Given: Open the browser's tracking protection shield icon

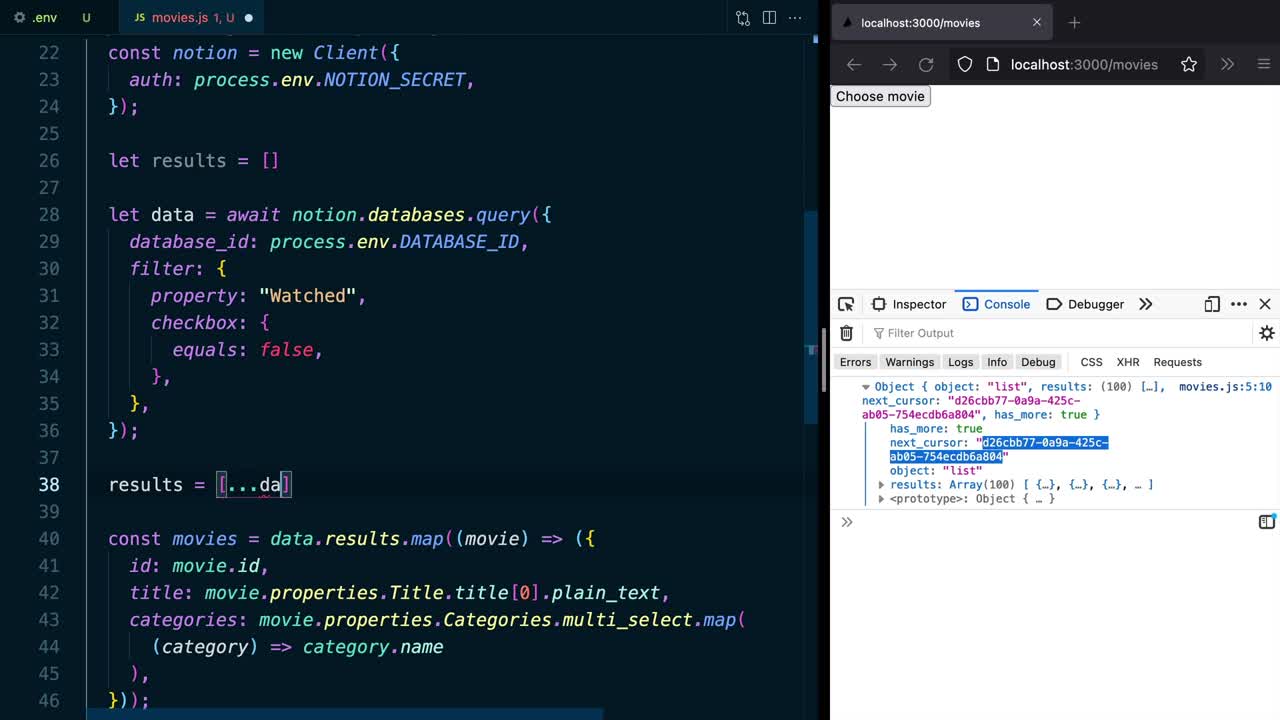Looking at the screenshot, I should 963,64.
